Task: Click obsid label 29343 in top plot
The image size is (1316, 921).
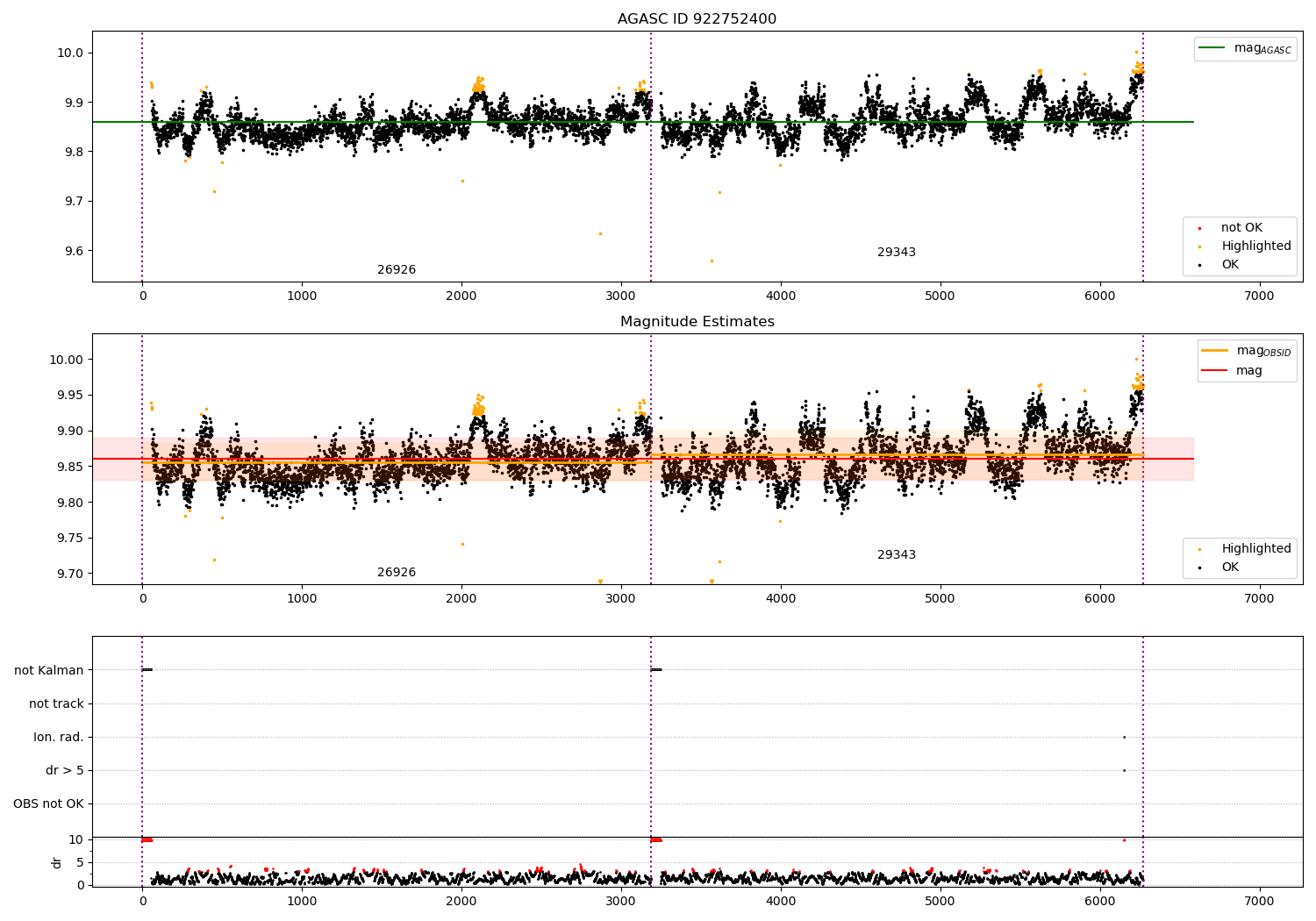Action: (x=897, y=253)
